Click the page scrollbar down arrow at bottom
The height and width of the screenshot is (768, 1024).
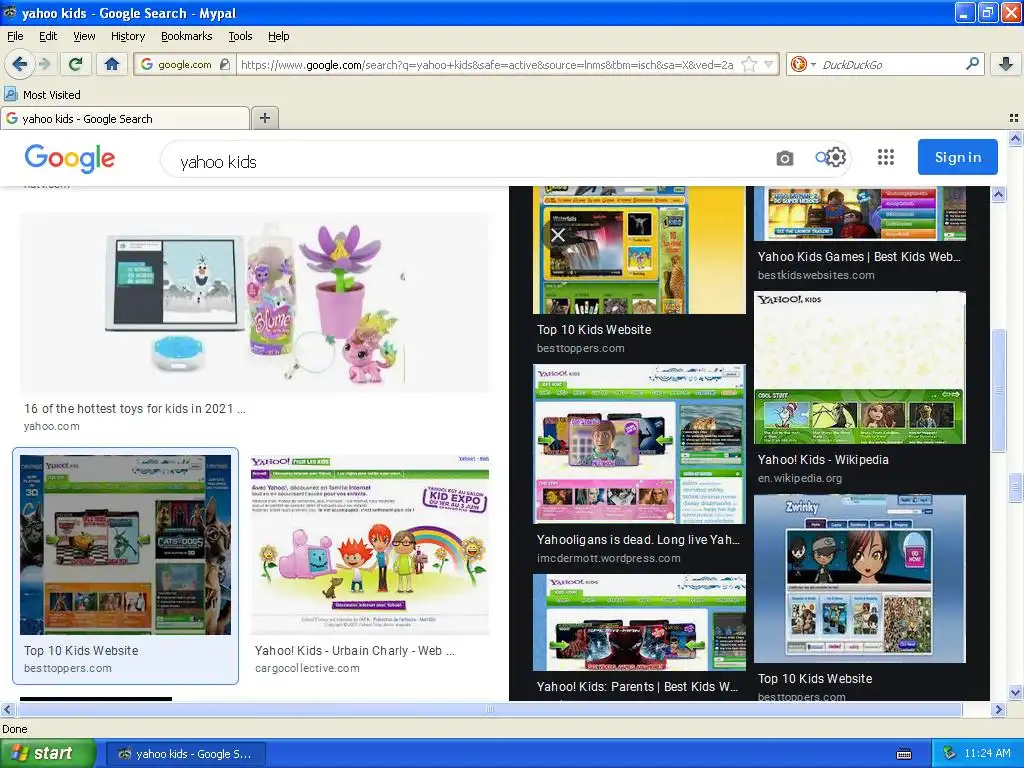click(1015, 692)
